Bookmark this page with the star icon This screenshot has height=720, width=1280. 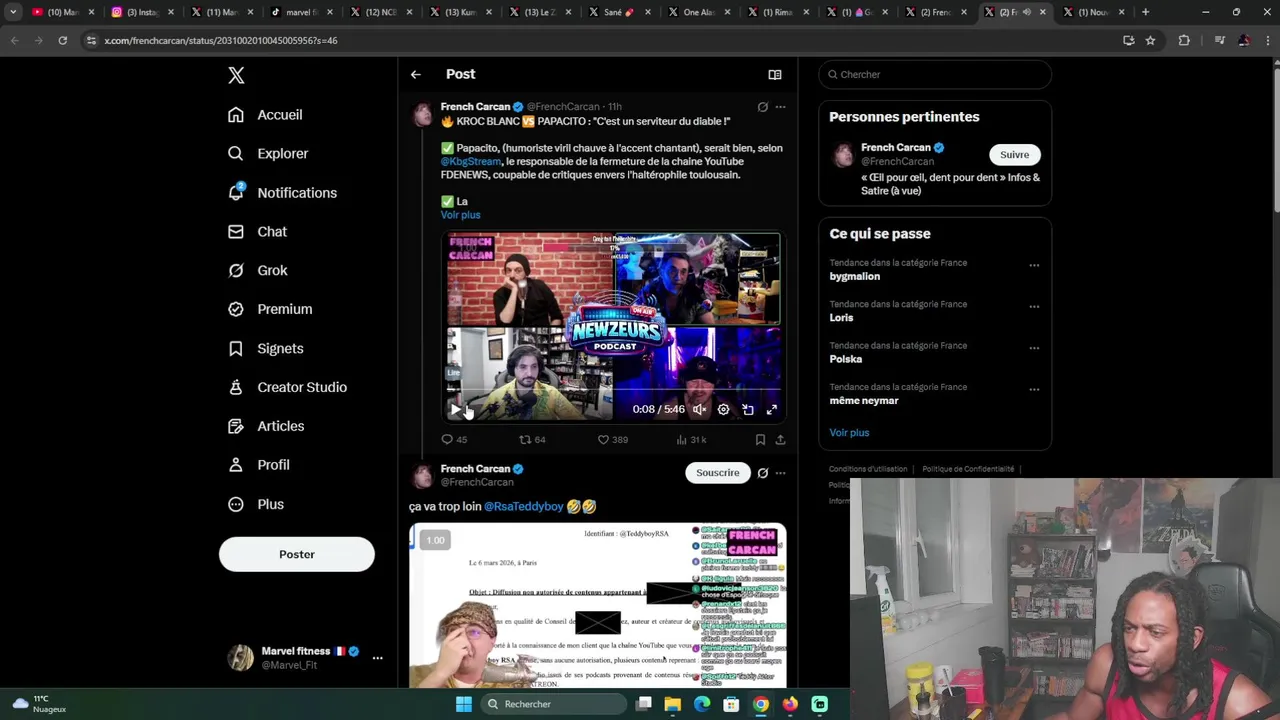click(x=1150, y=41)
